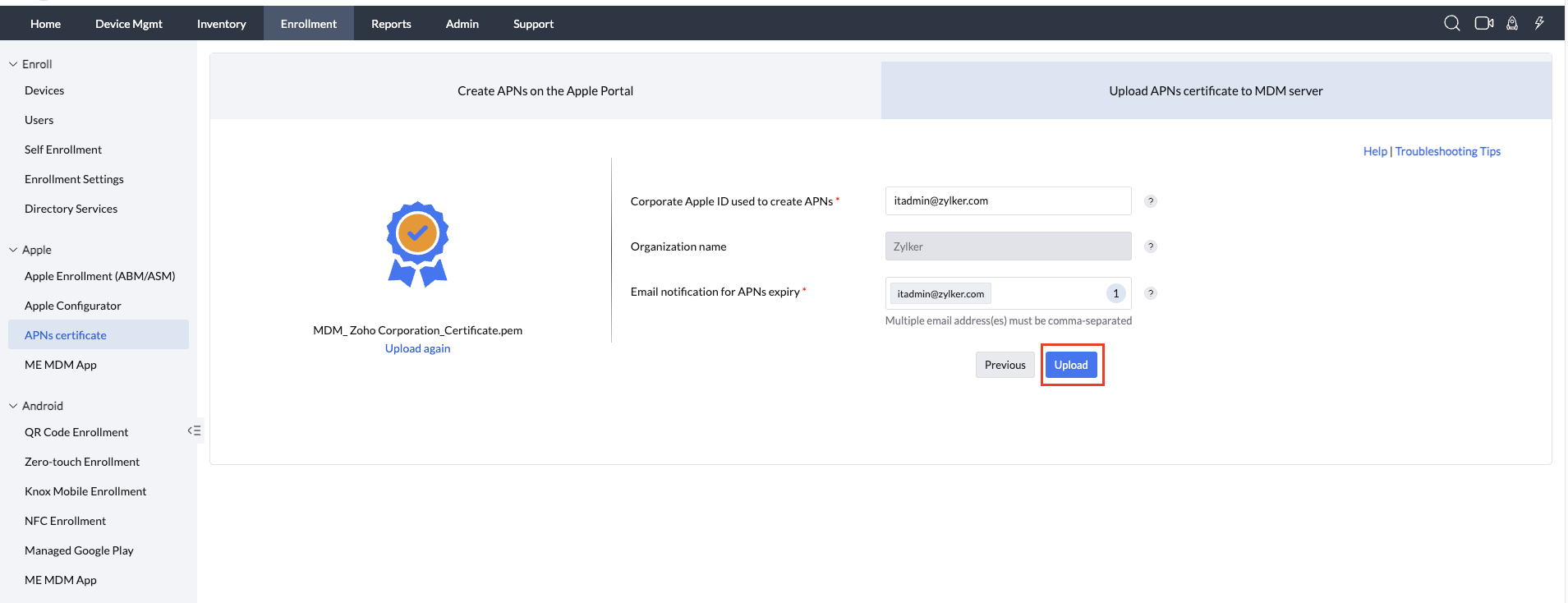Click the Previous button
Viewport: 1568px width, 603px height.
click(1005, 365)
